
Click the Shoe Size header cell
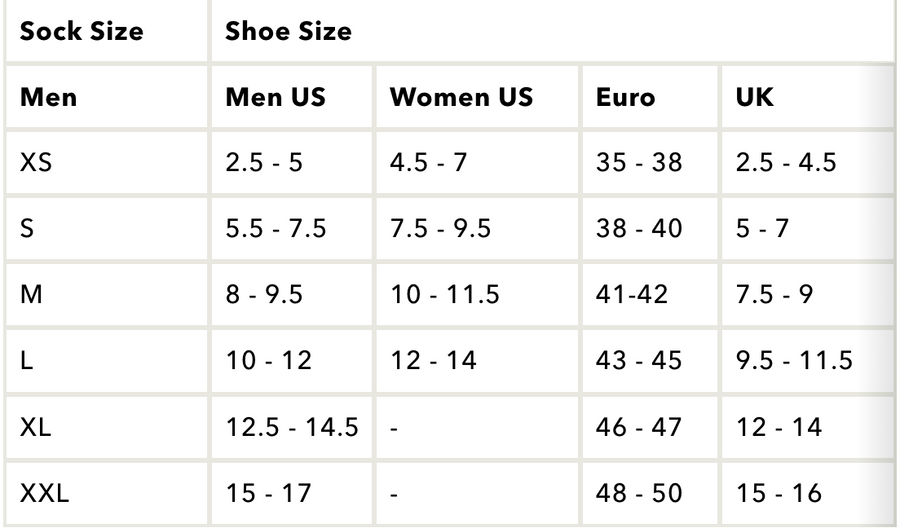553,30
